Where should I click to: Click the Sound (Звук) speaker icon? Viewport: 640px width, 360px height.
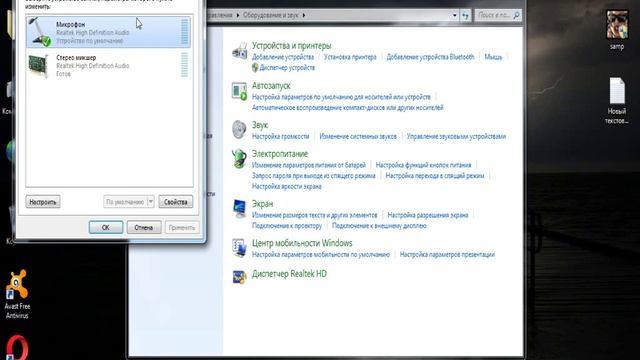click(x=239, y=129)
